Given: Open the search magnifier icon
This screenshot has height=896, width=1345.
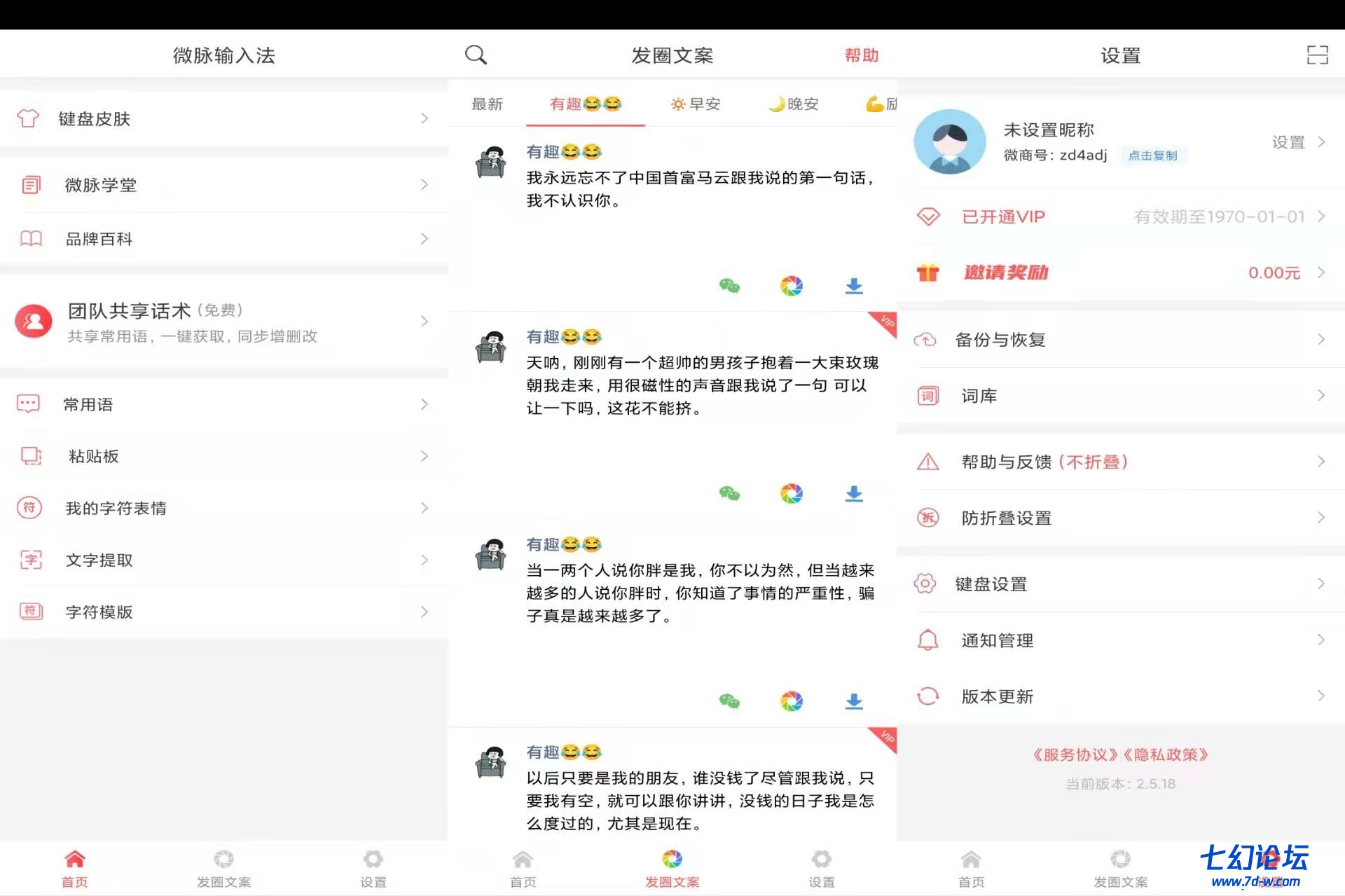Looking at the screenshot, I should click(x=476, y=55).
